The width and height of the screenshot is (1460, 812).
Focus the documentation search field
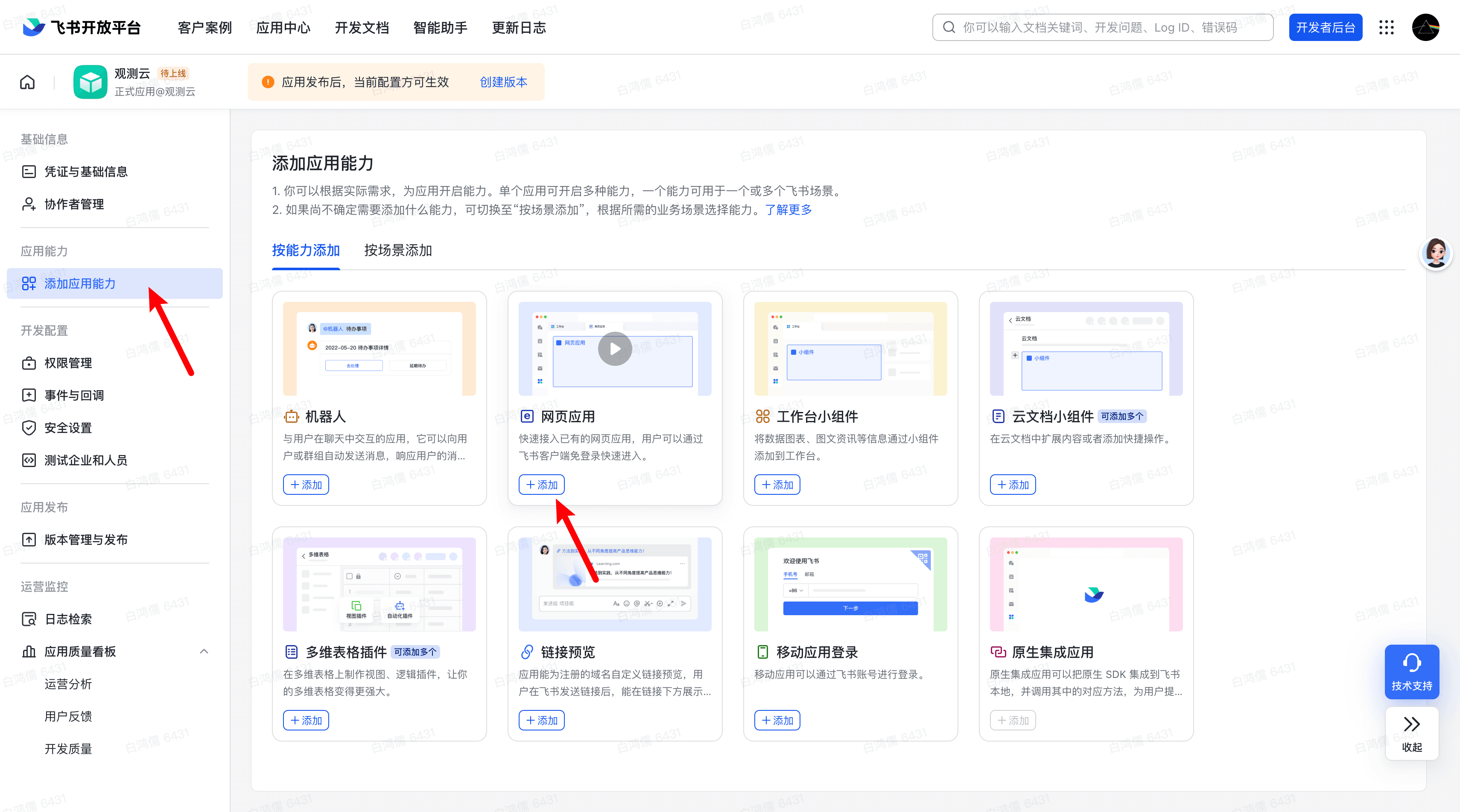point(1103,27)
